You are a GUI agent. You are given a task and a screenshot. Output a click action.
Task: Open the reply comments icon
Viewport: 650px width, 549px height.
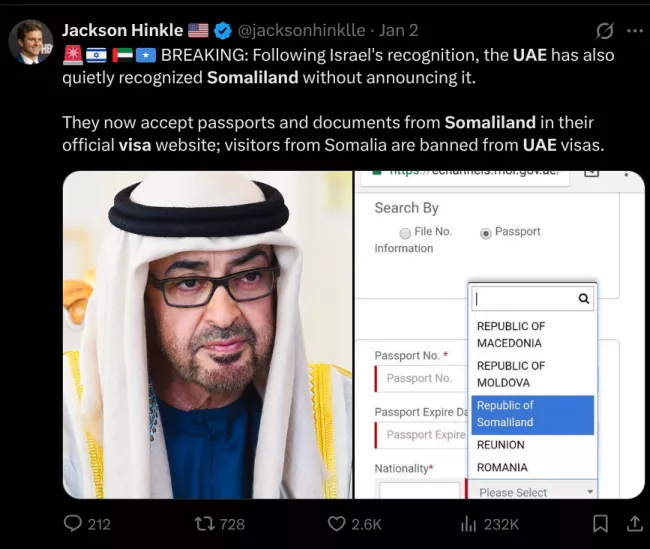click(73, 524)
